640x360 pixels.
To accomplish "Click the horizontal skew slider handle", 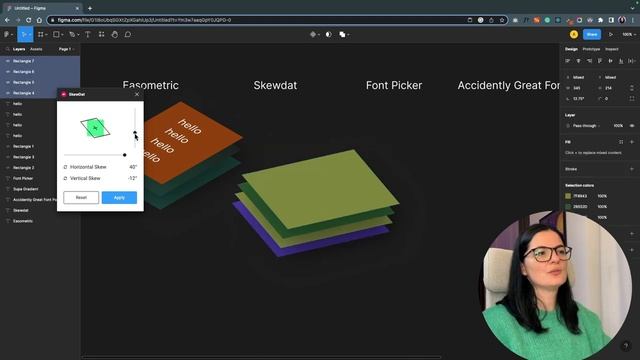I will [124, 155].
